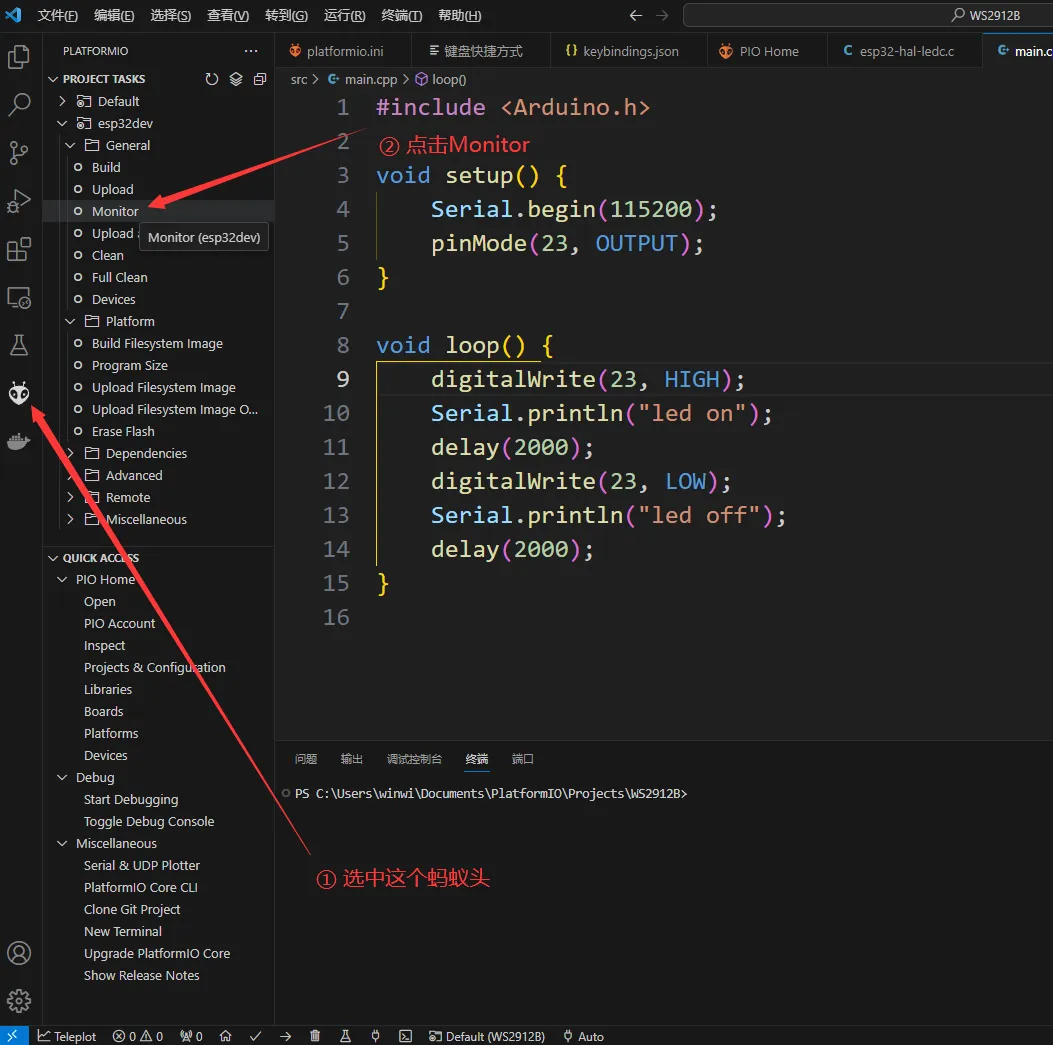The width and height of the screenshot is (1053, 1045).
Task: Collapse the Platform folder
Action: click(71, 321)
